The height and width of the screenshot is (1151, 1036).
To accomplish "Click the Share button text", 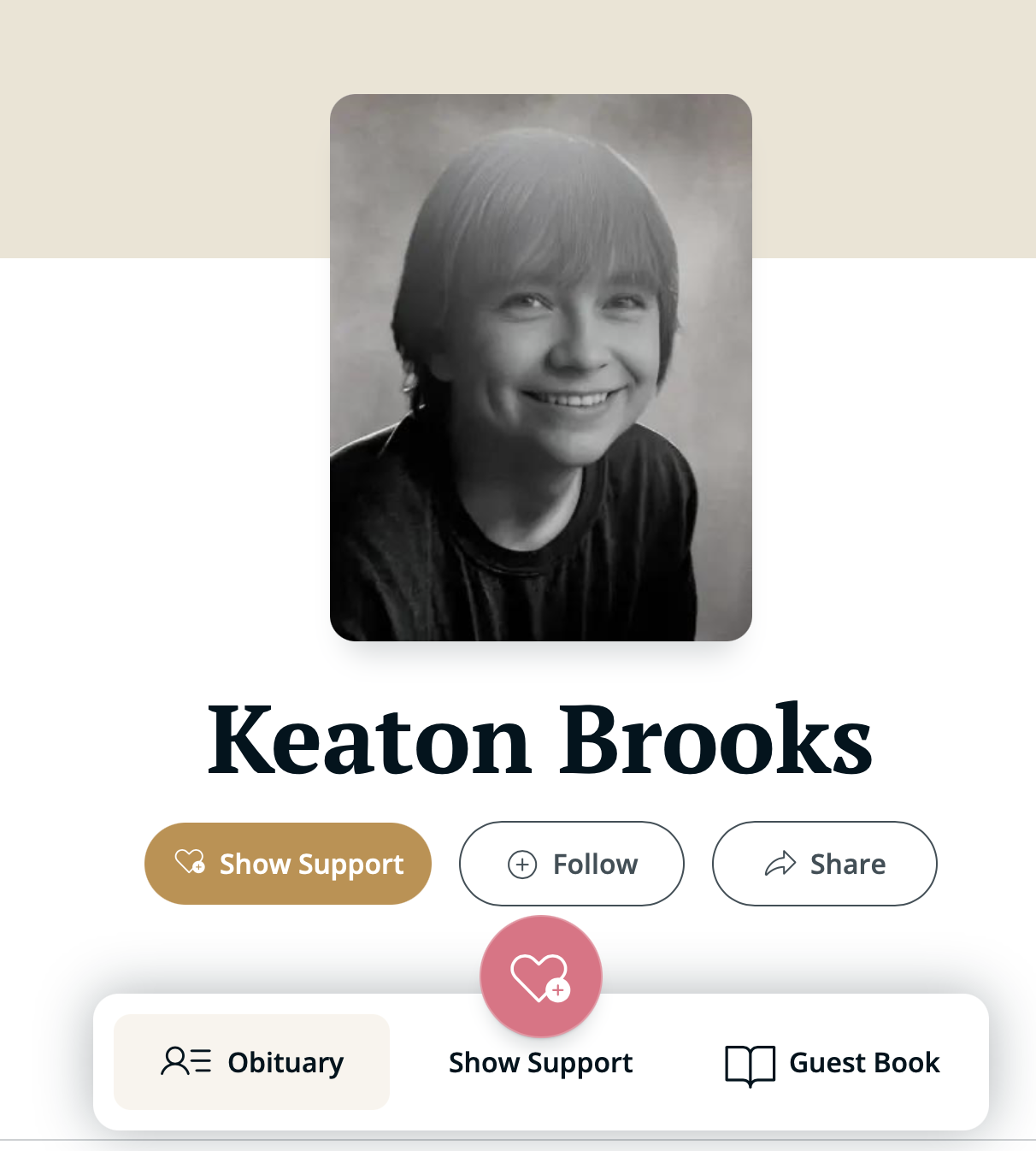I will (x=847, y=865).
